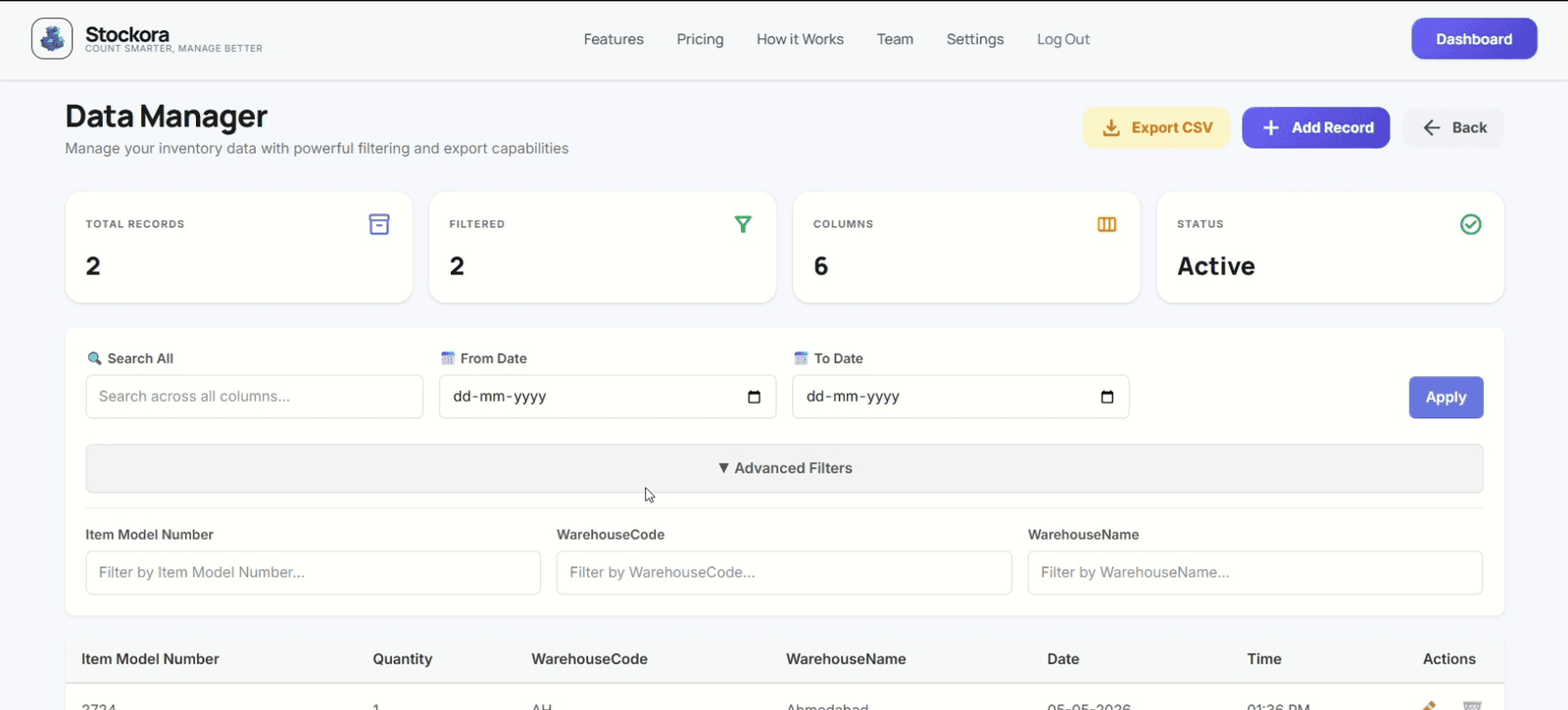Export data with Export CSV button
Screen dimensions: 1568x710
[x=1156, y=127]
